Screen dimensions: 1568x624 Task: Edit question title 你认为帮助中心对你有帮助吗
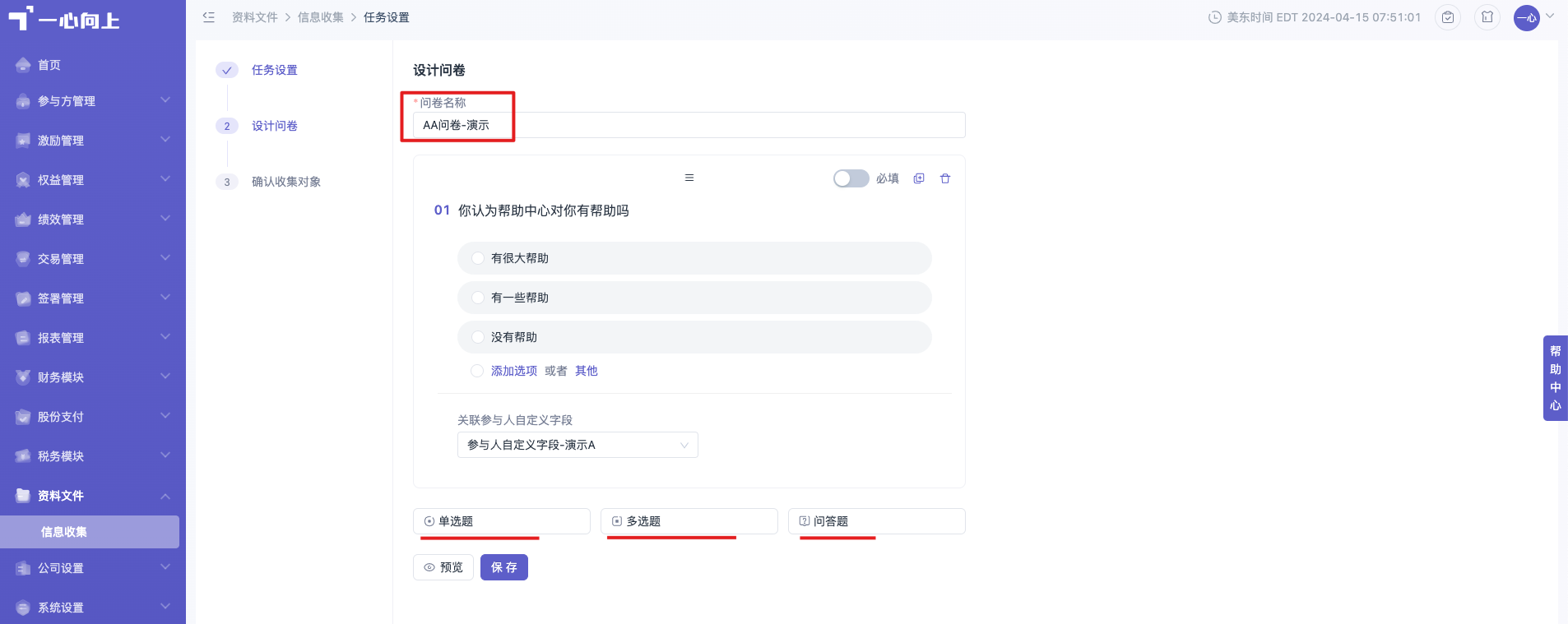click(544, 210)
